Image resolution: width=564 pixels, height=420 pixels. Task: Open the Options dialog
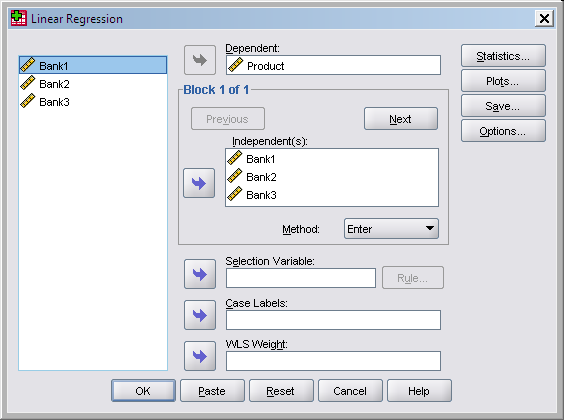(x=503, y=131)
